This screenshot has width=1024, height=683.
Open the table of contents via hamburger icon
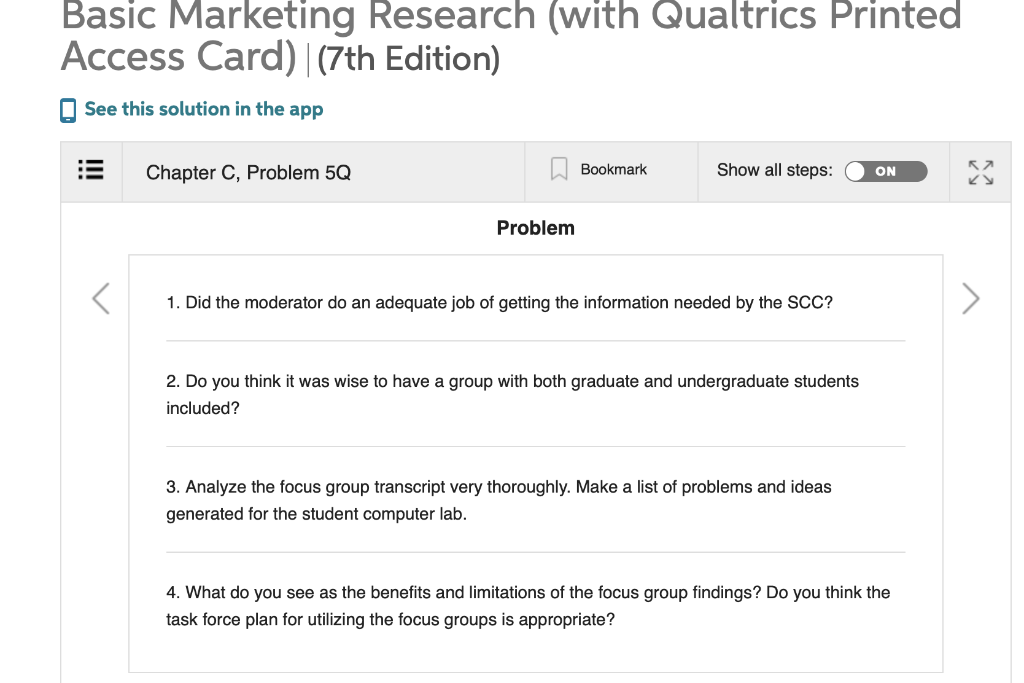tap(90, 170)
